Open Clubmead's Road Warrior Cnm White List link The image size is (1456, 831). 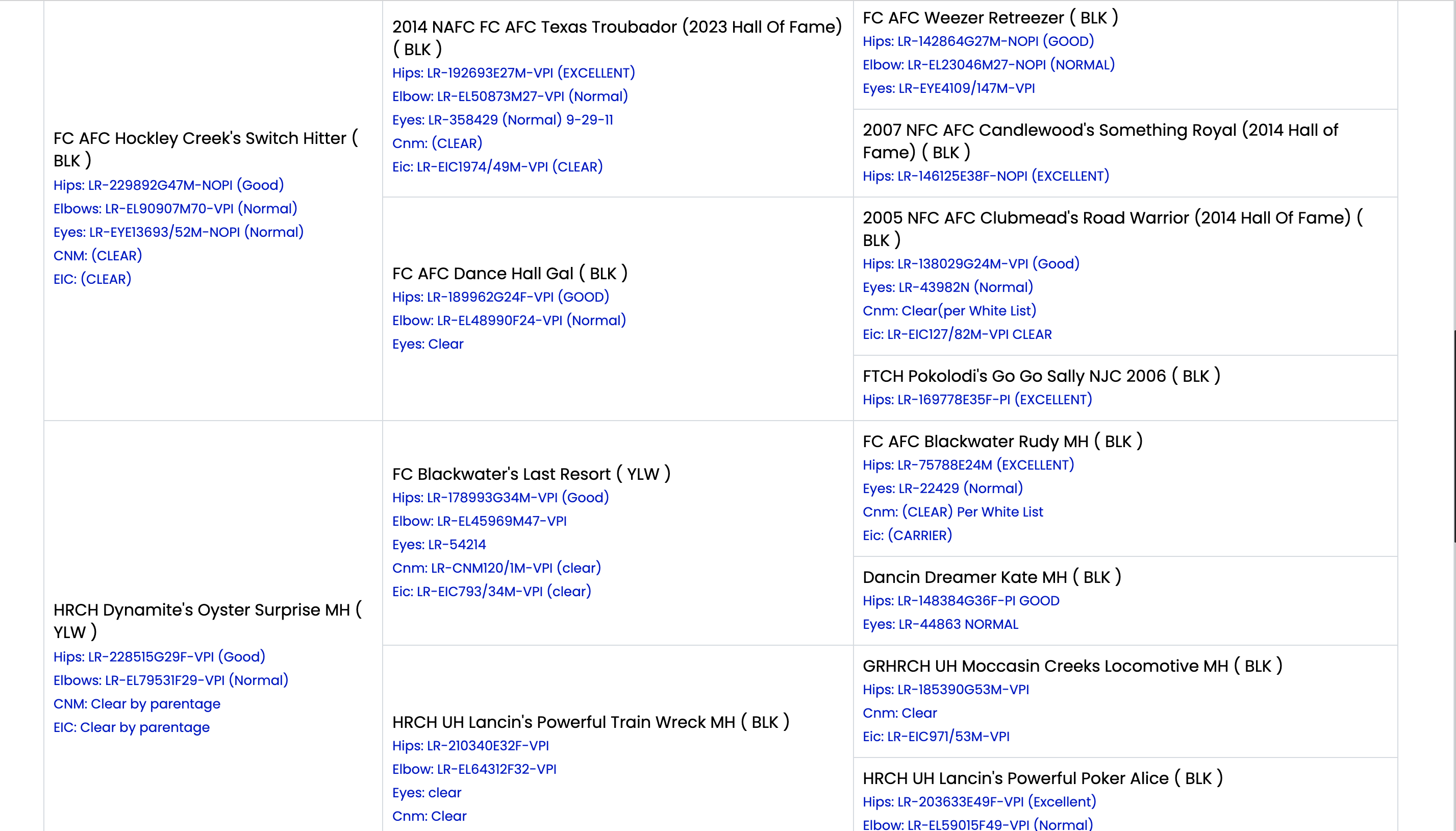point(949,311)
